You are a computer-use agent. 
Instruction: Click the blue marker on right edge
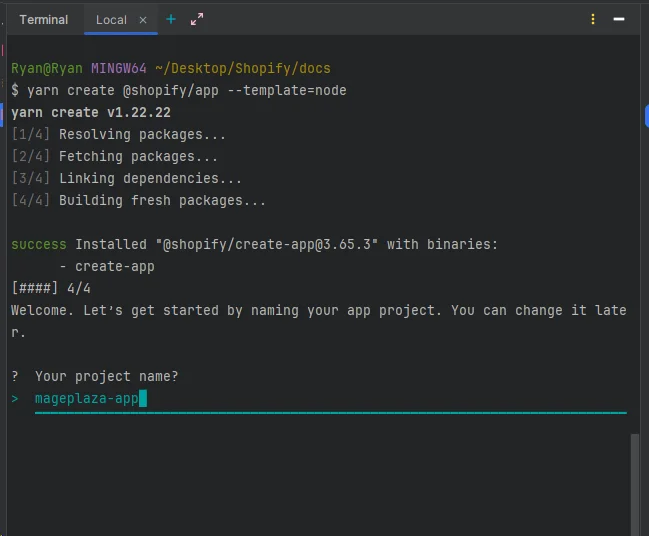coord(647,116)
